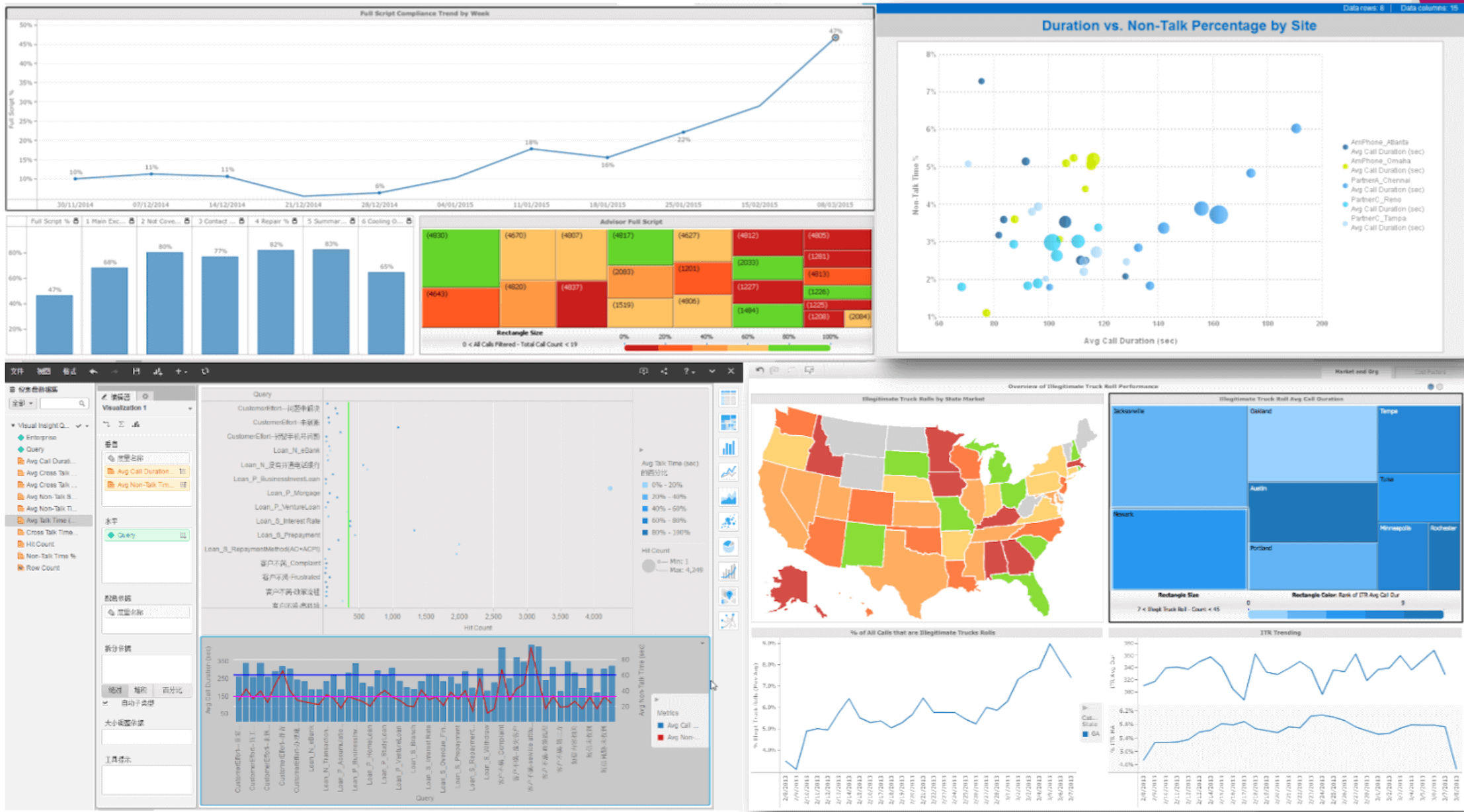
Task: Click the lock icon on 1 Main Exc column
Action: (132, 221)
